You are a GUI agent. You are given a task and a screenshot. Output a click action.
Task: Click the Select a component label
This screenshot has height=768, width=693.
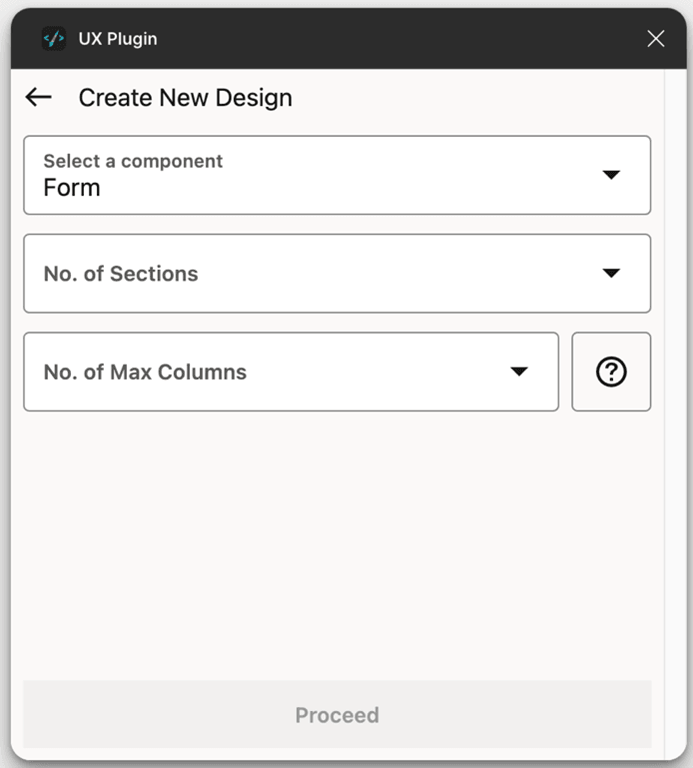pos(133,161)
